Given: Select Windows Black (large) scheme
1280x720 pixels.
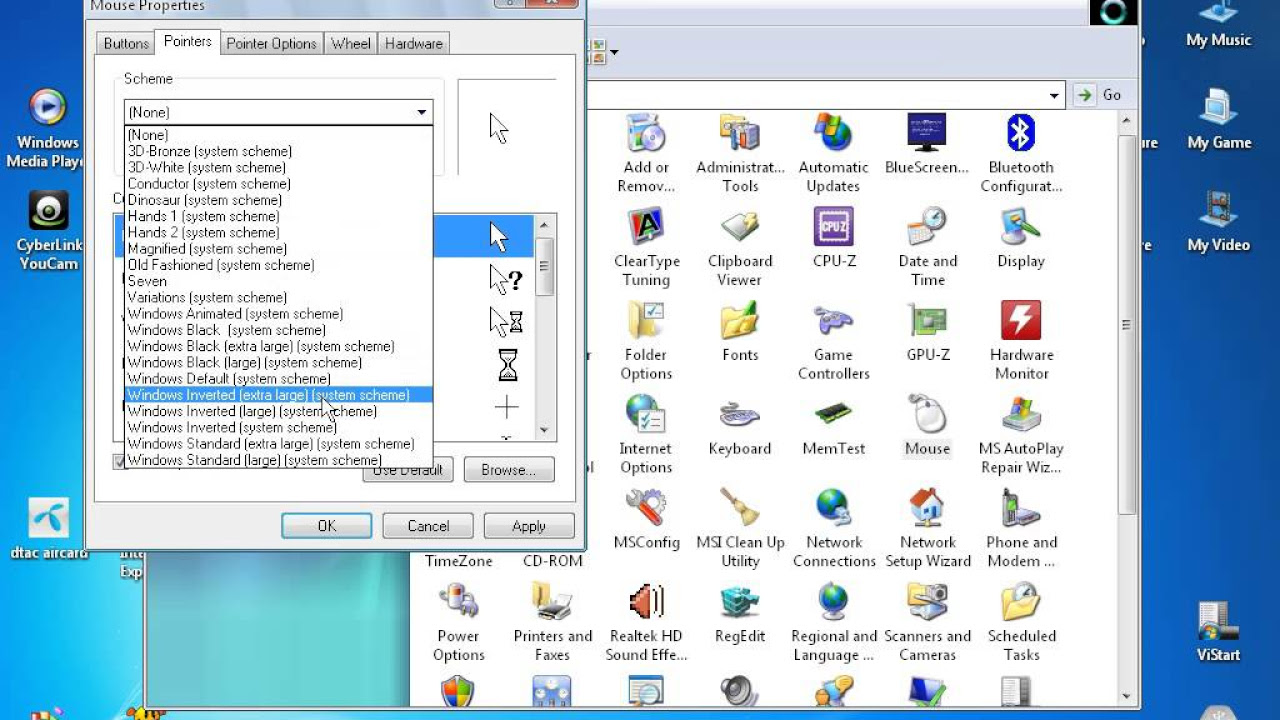Looking at the screenshot, I should (279, 362).
